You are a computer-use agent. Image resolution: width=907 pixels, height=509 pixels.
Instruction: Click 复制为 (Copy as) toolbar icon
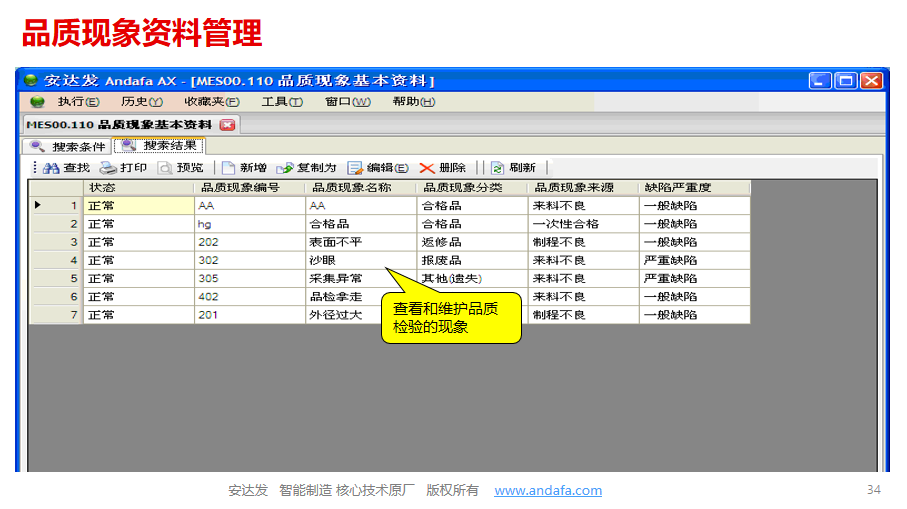[285, 168]
